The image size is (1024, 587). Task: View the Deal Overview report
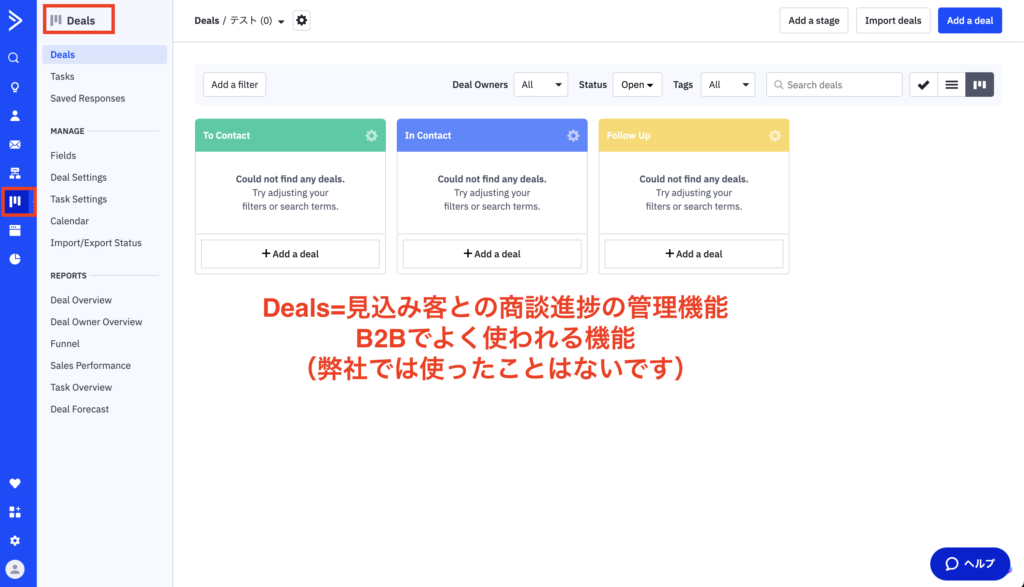point(81,300)
